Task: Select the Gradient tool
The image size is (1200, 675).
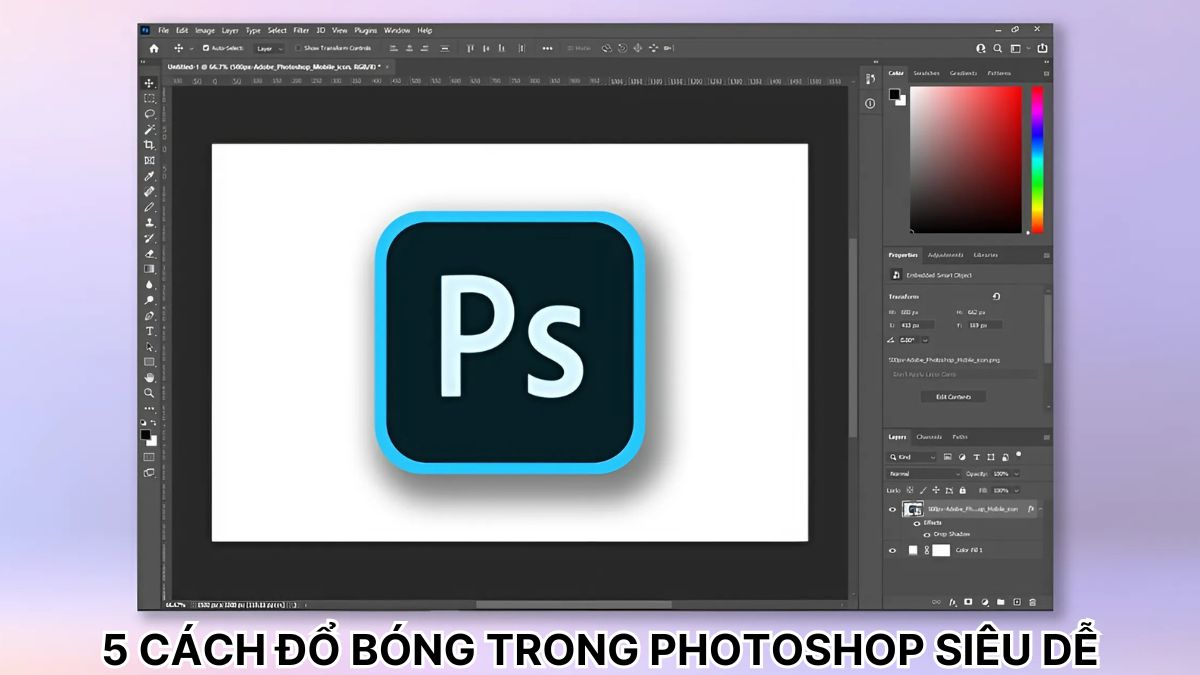Action: pyautogui.click(x=149, y=268)
